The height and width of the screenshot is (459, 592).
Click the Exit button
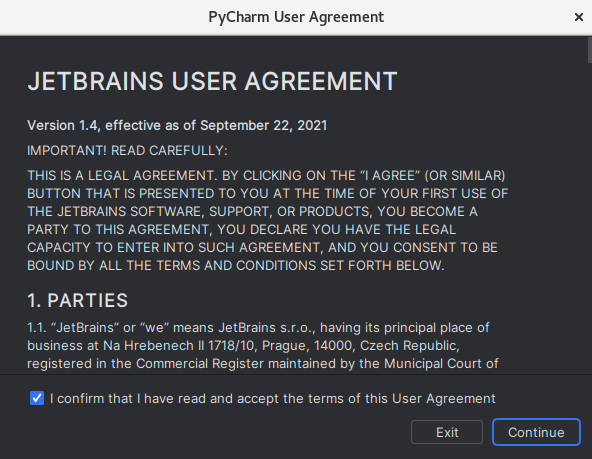(x=447, y=432)
